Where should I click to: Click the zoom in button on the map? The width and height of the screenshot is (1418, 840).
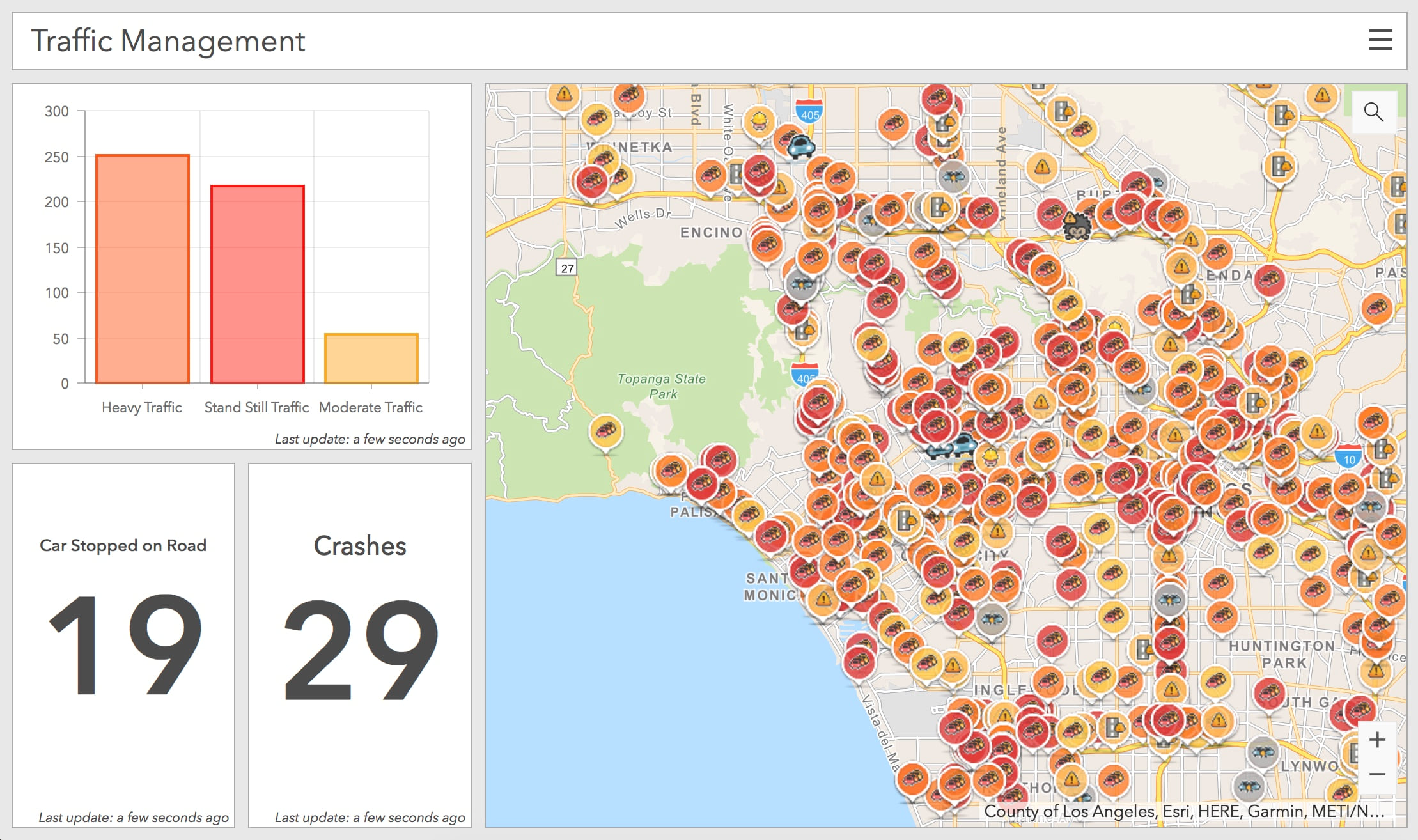click(1376, 739)
